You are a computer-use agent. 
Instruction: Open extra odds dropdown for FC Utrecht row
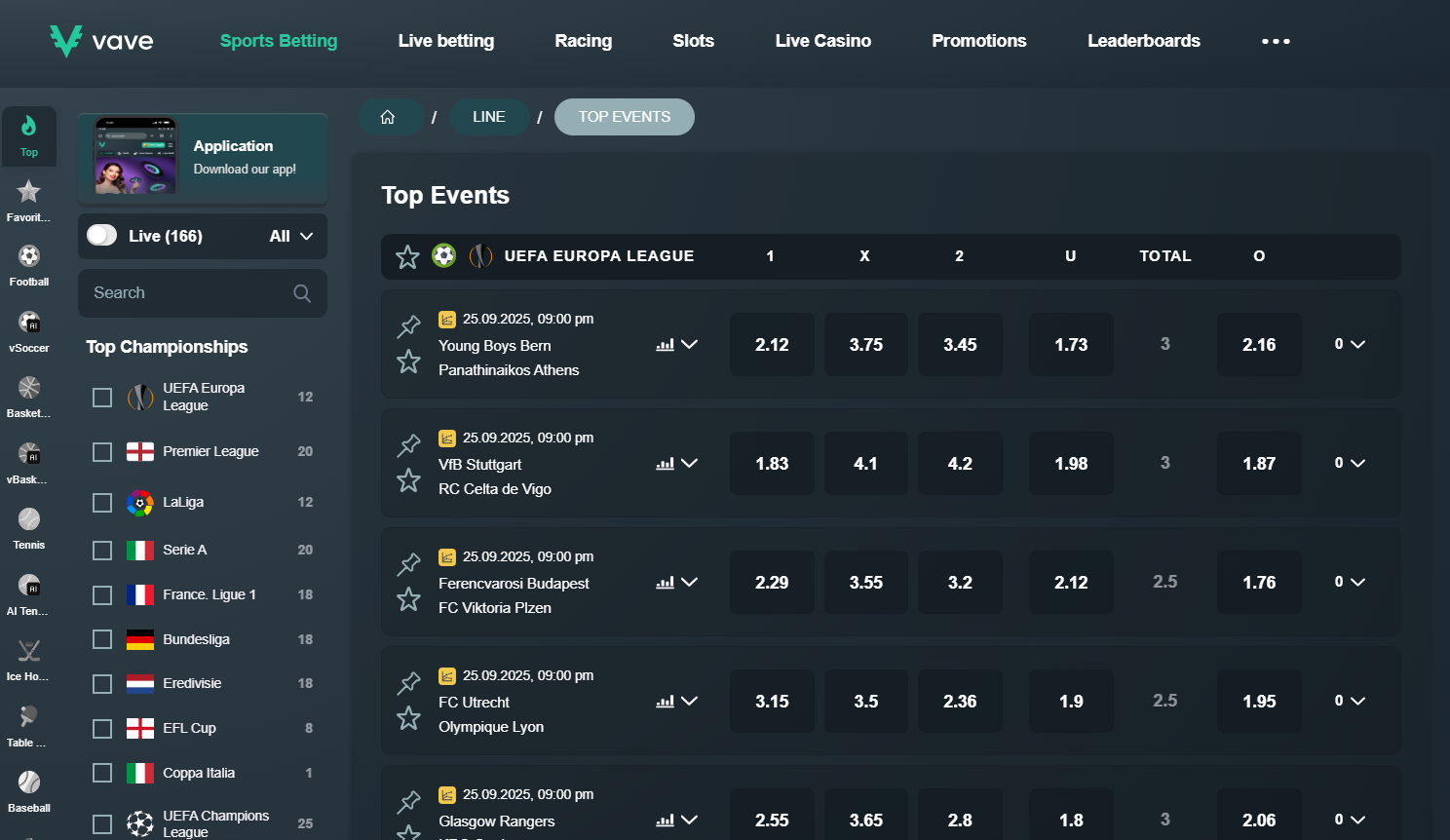pos(1350,701)
